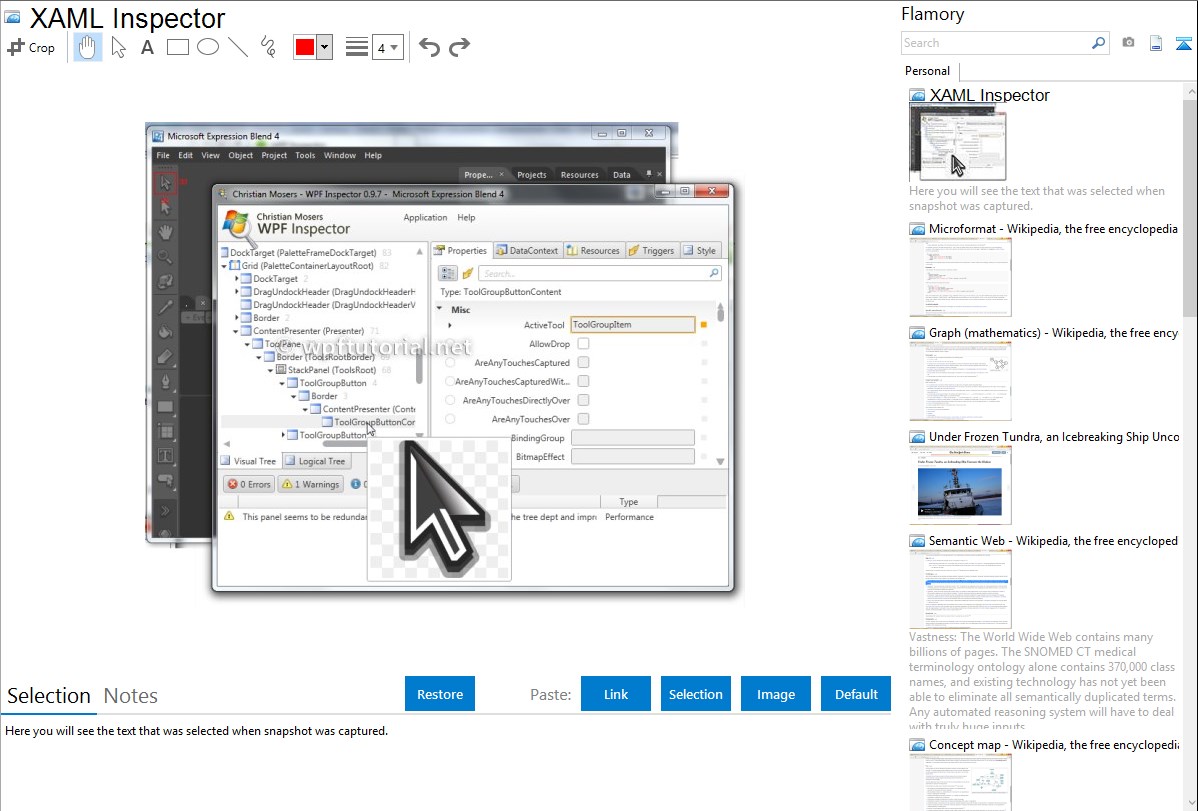
Task: Select the hand pan tool in Flamory toolbar
Action: [87, 47]
